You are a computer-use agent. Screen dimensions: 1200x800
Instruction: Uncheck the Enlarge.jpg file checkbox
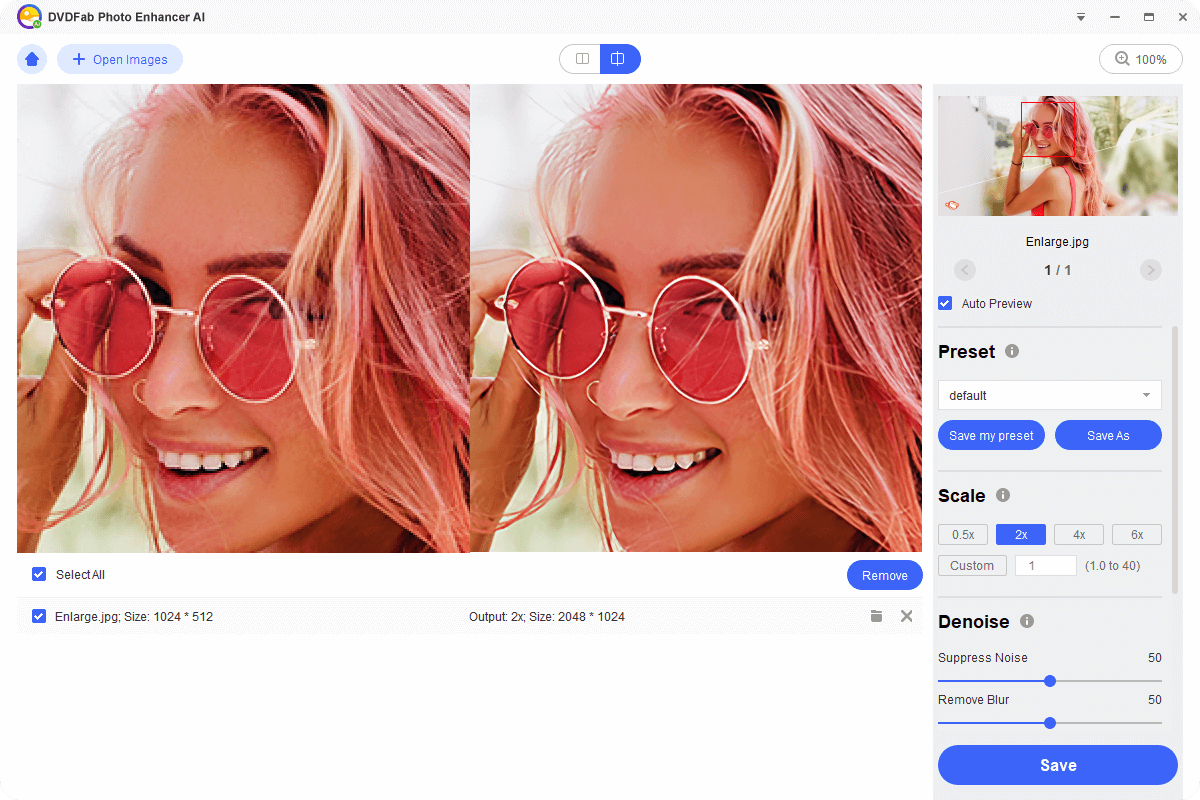click(x=39, y=616)
